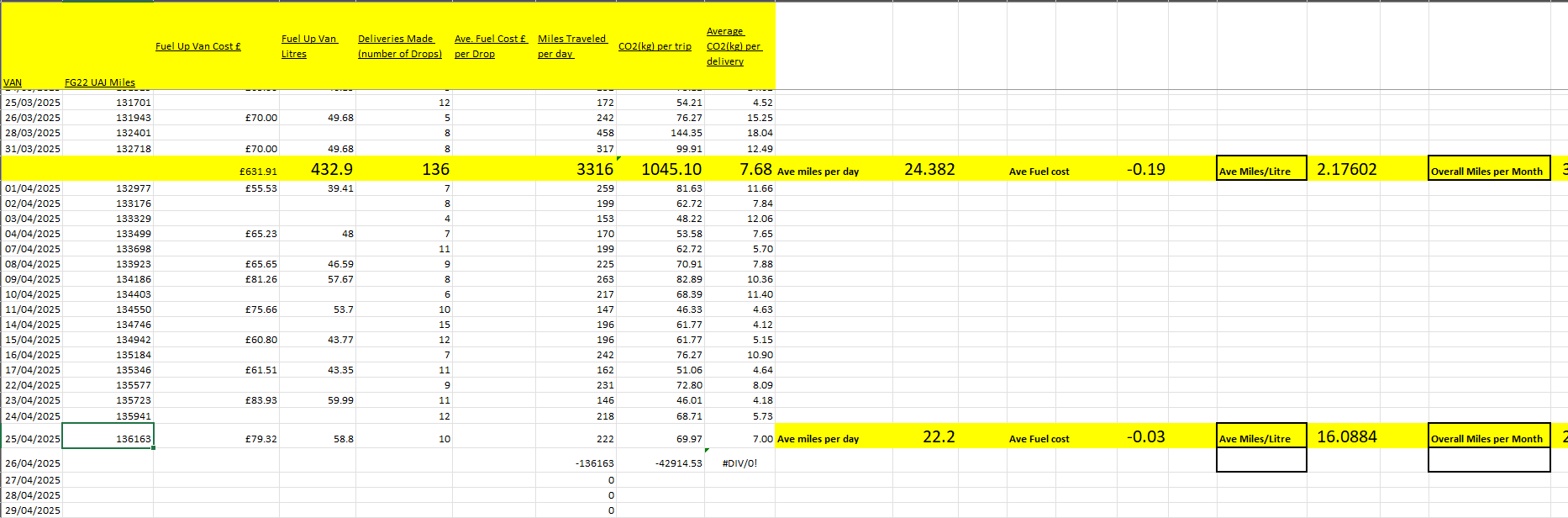Select the 'Deliveries Made (number of Drops)' header
The image size is (1568, 518).
coord(400,46)
